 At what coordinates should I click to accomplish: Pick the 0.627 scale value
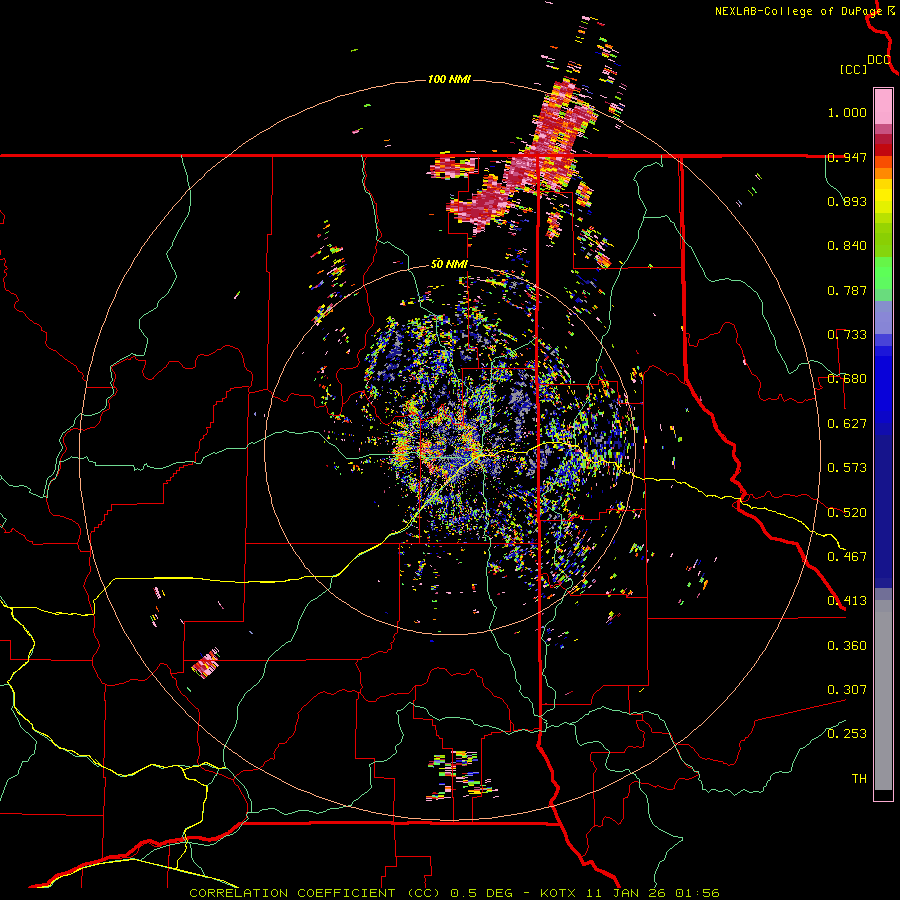pyautogui.click(x=847, y=424)
